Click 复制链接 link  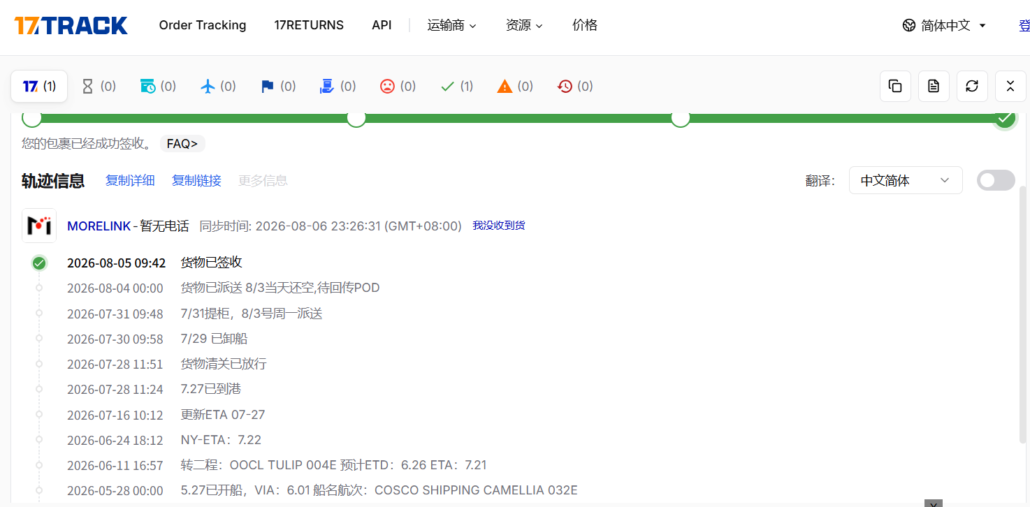point(196,181)
